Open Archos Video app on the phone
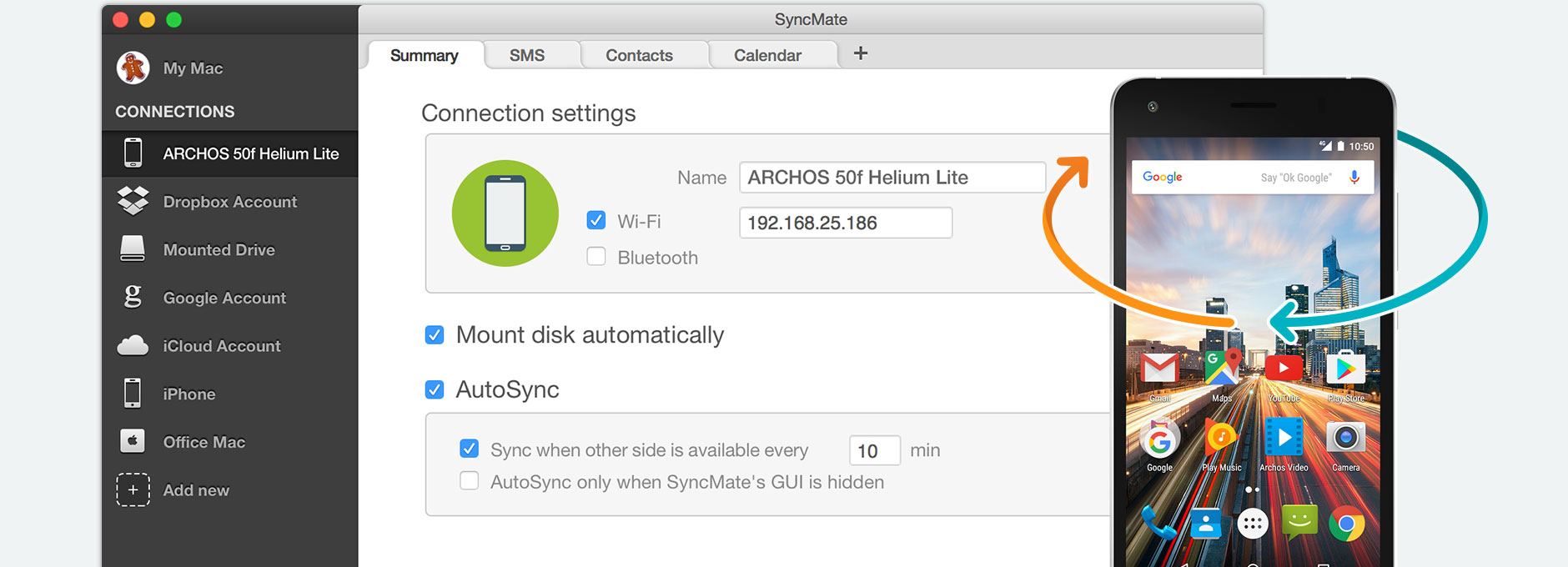 click(1284, 437)
